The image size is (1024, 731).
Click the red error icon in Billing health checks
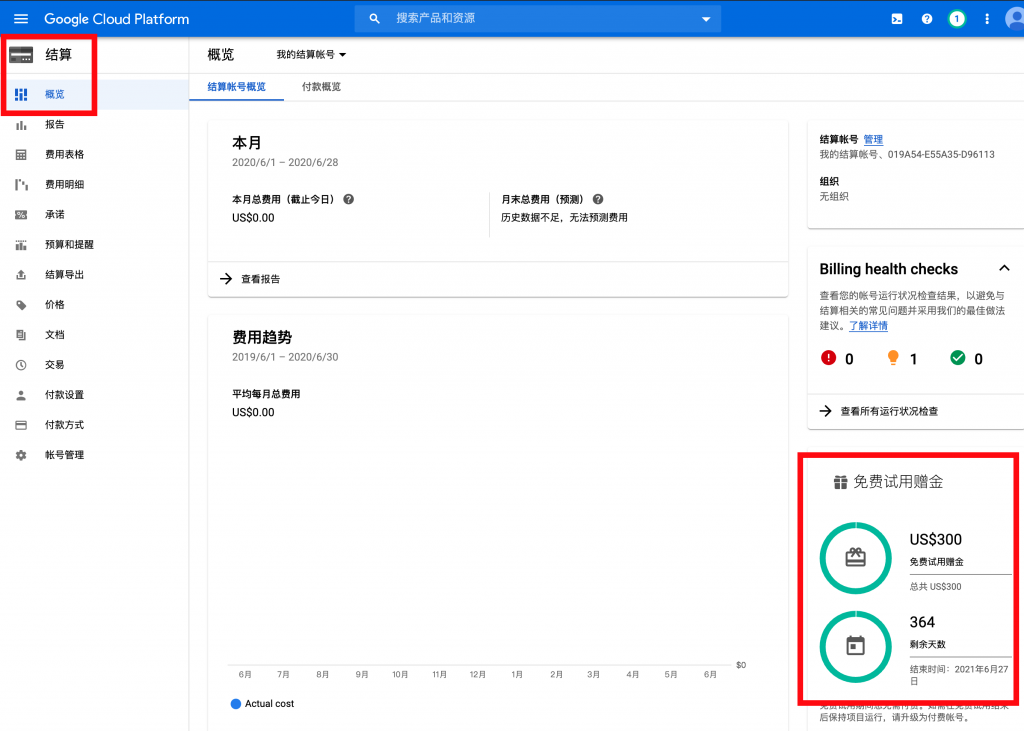828,358
